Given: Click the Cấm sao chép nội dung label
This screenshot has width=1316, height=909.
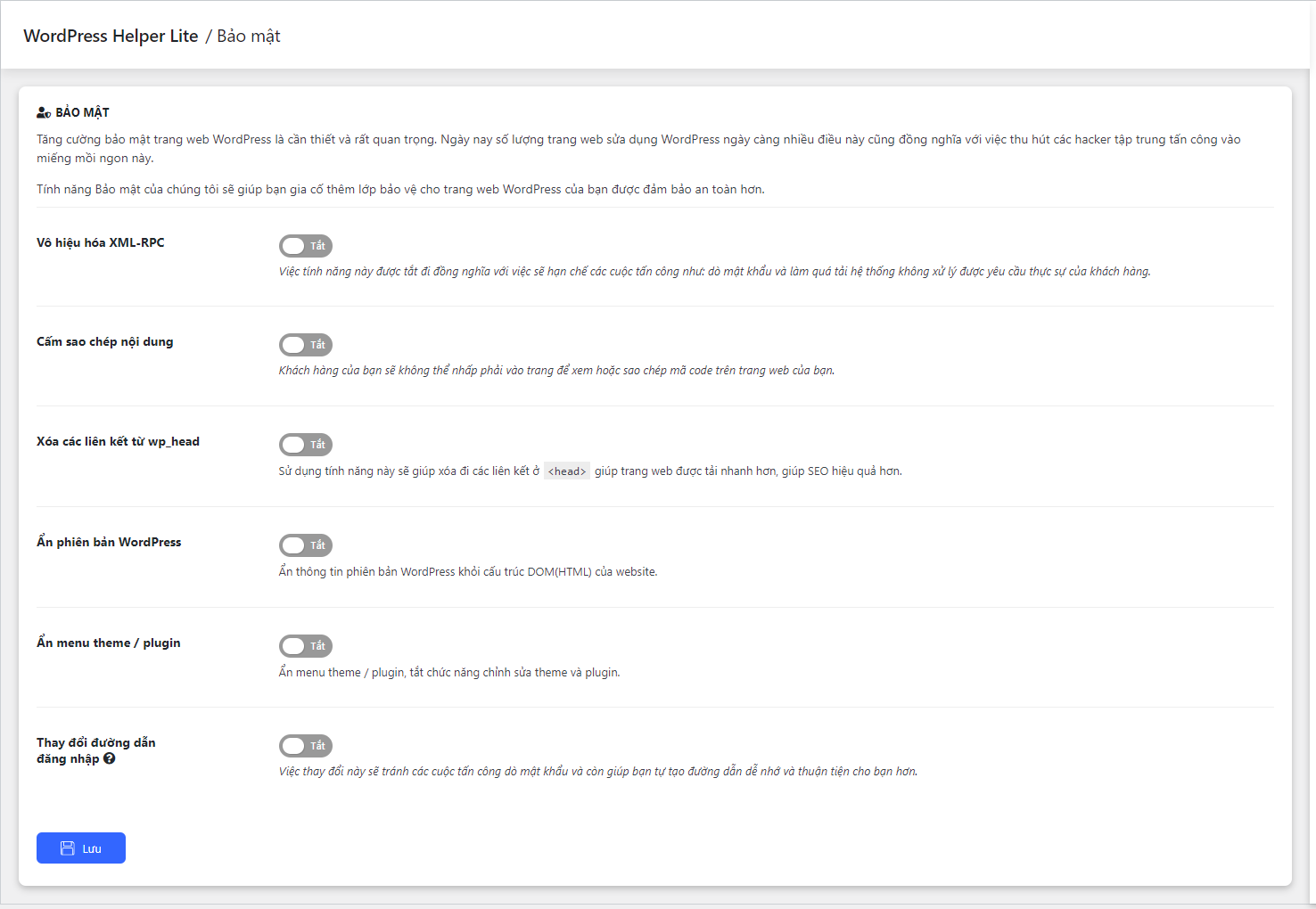Looking at the screenshot, I should click(x=105, y=341).
